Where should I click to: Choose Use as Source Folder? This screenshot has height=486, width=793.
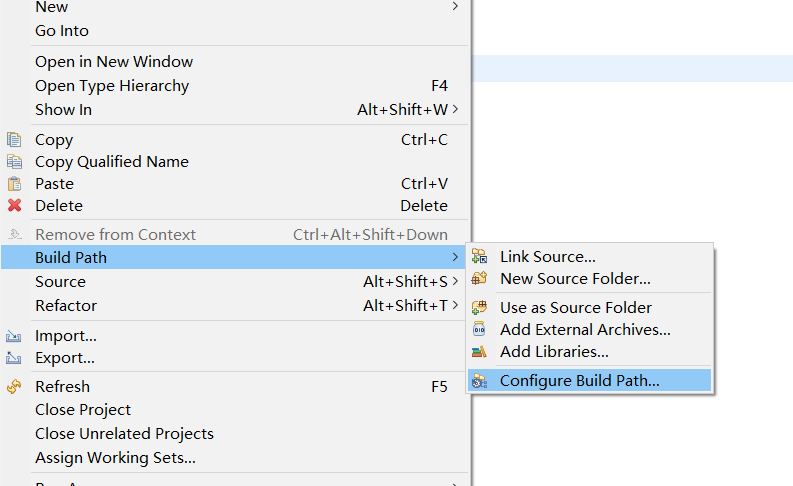click(575, 308)
